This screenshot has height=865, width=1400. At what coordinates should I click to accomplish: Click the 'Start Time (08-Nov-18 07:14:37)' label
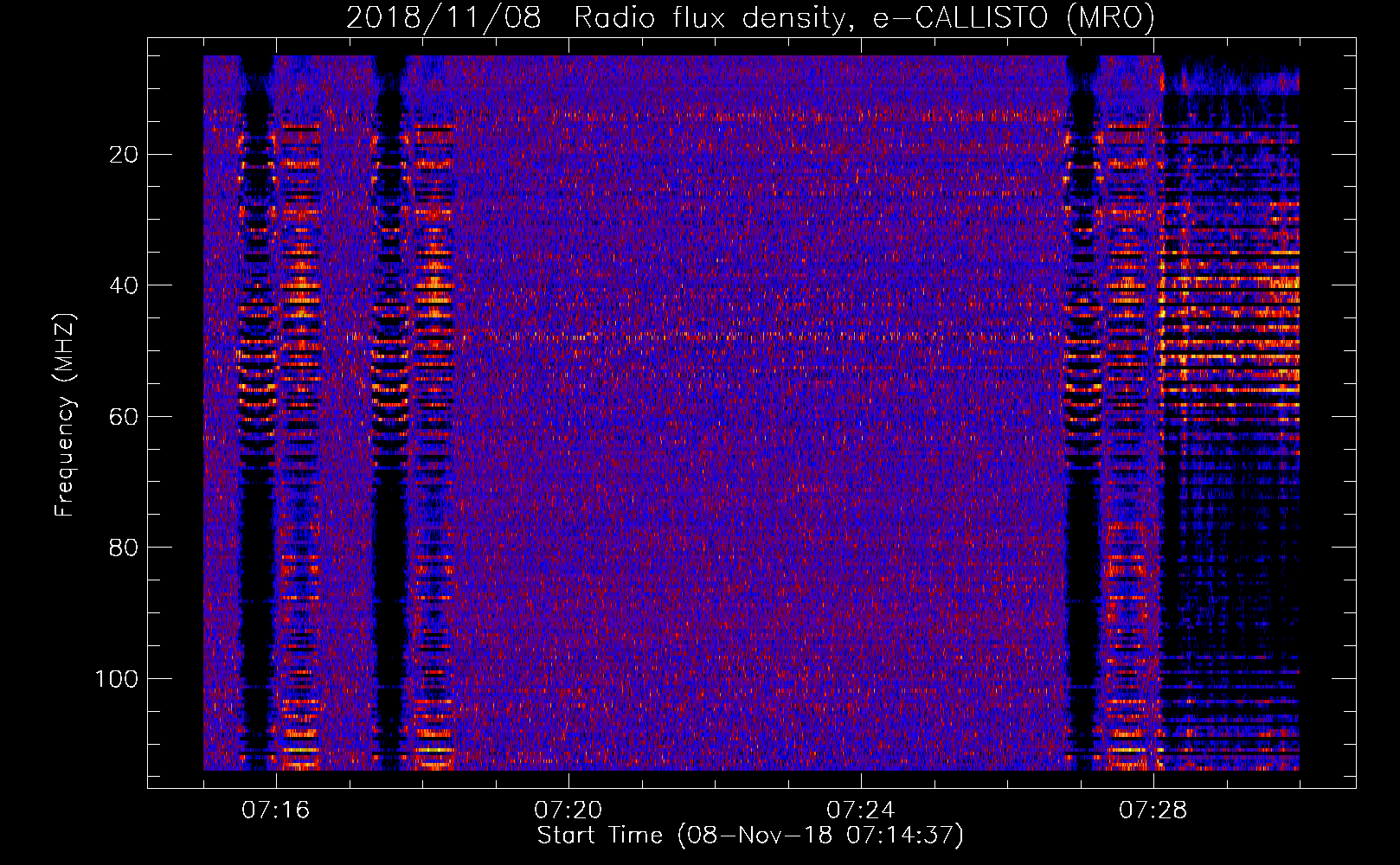(x=750, y=836)
